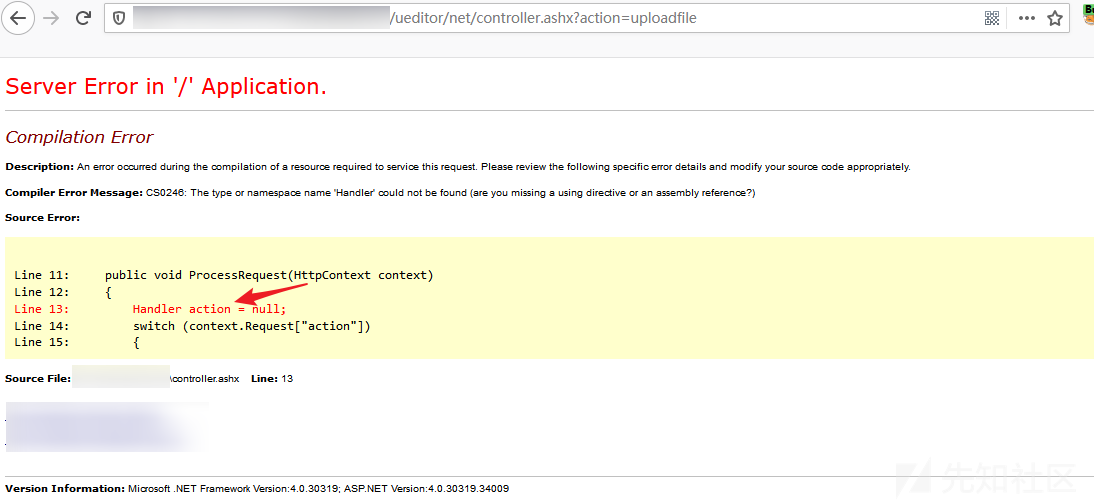The image size is (1094, 503).
Task: Click the 'Compilation Error' subheading
Action: [79, 137]
